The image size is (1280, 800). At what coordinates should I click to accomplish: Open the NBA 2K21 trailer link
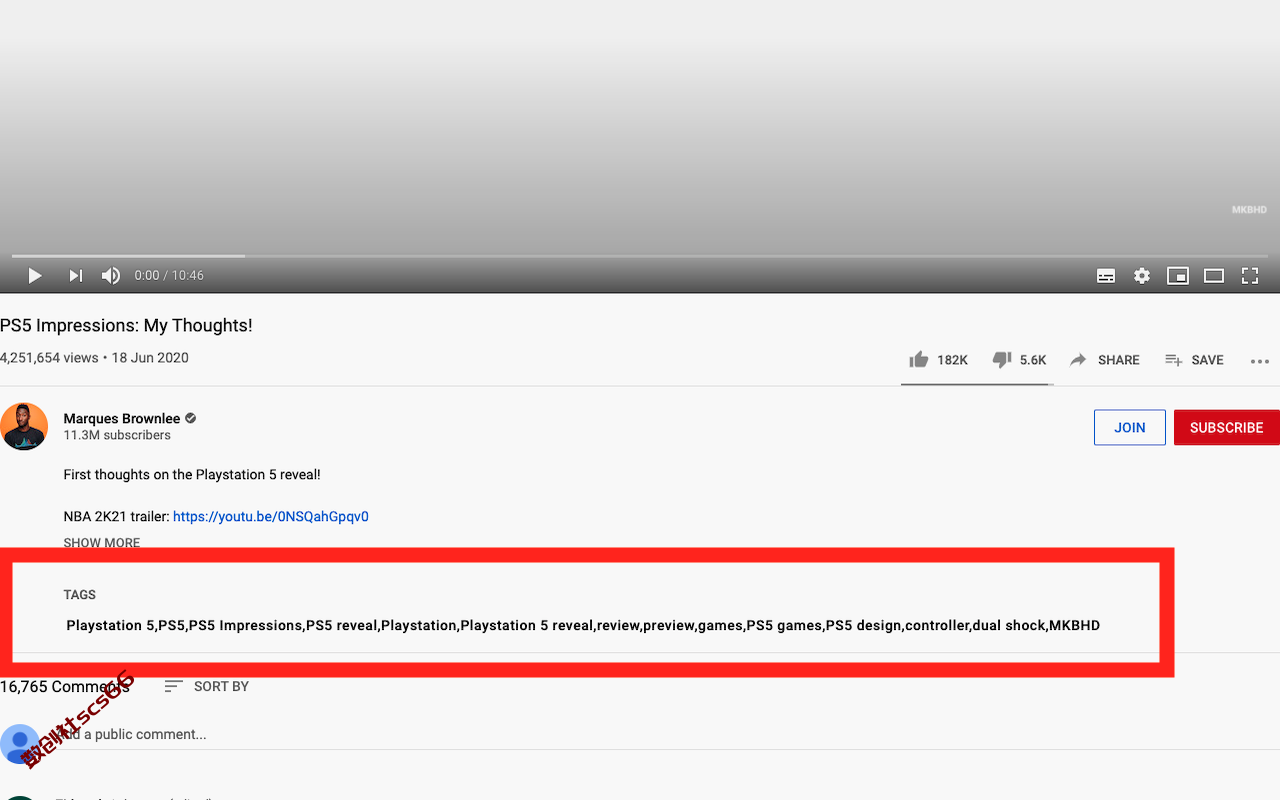tap(271, 517)
